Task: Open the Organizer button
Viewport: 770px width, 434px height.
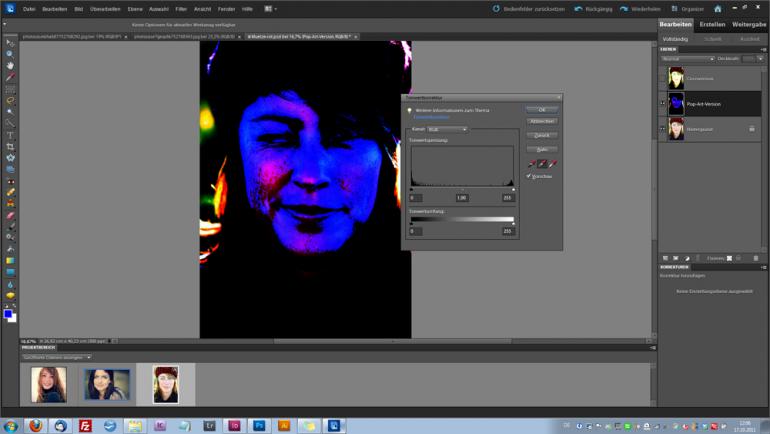Action: tap(687, 9)
